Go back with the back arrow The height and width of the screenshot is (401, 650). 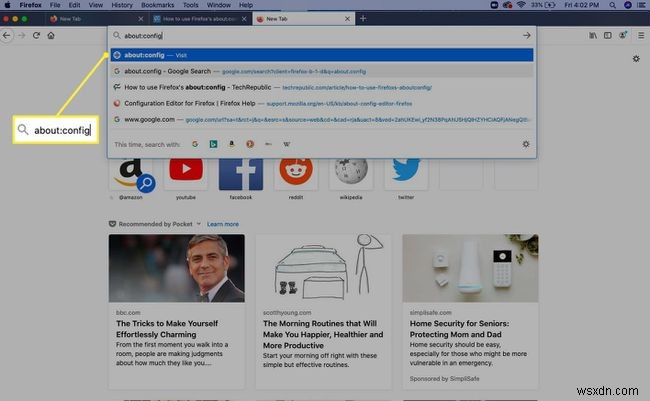7,36
